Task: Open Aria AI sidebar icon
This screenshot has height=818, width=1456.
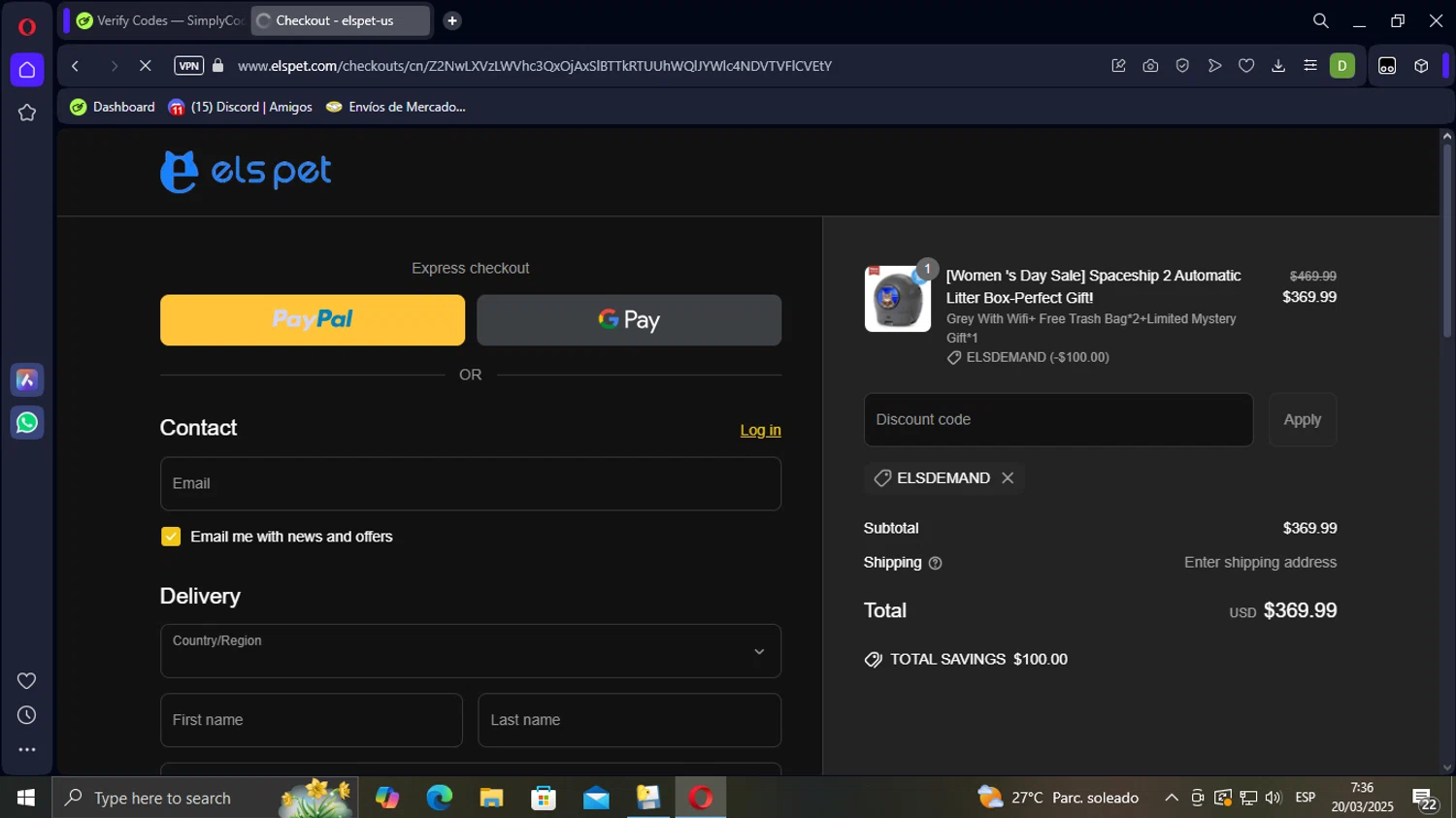Action: (27, 380)
